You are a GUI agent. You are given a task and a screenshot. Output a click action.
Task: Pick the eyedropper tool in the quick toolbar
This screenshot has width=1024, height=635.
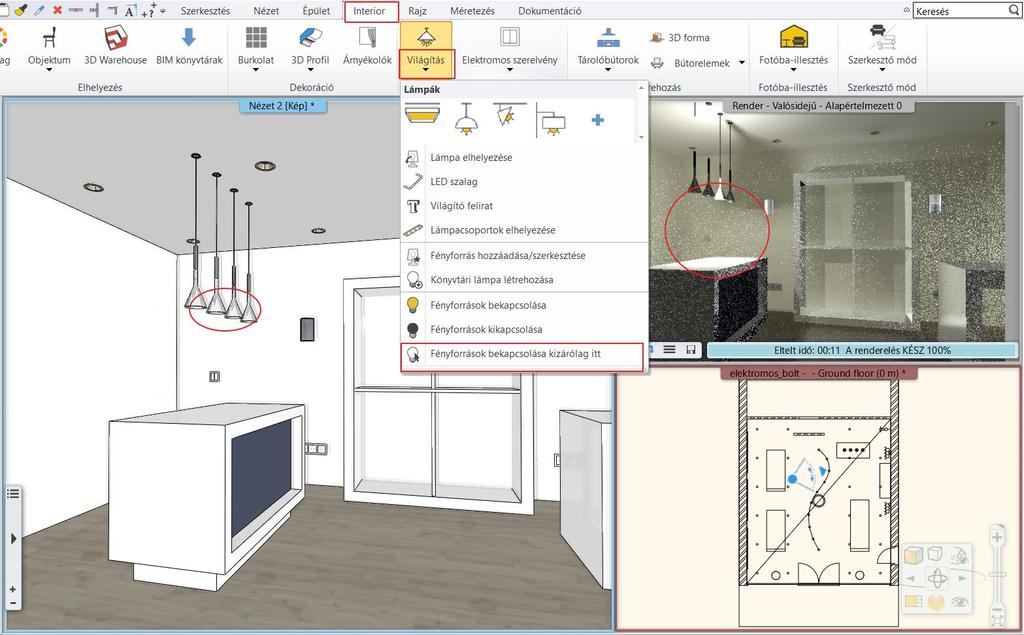[39, 10]
